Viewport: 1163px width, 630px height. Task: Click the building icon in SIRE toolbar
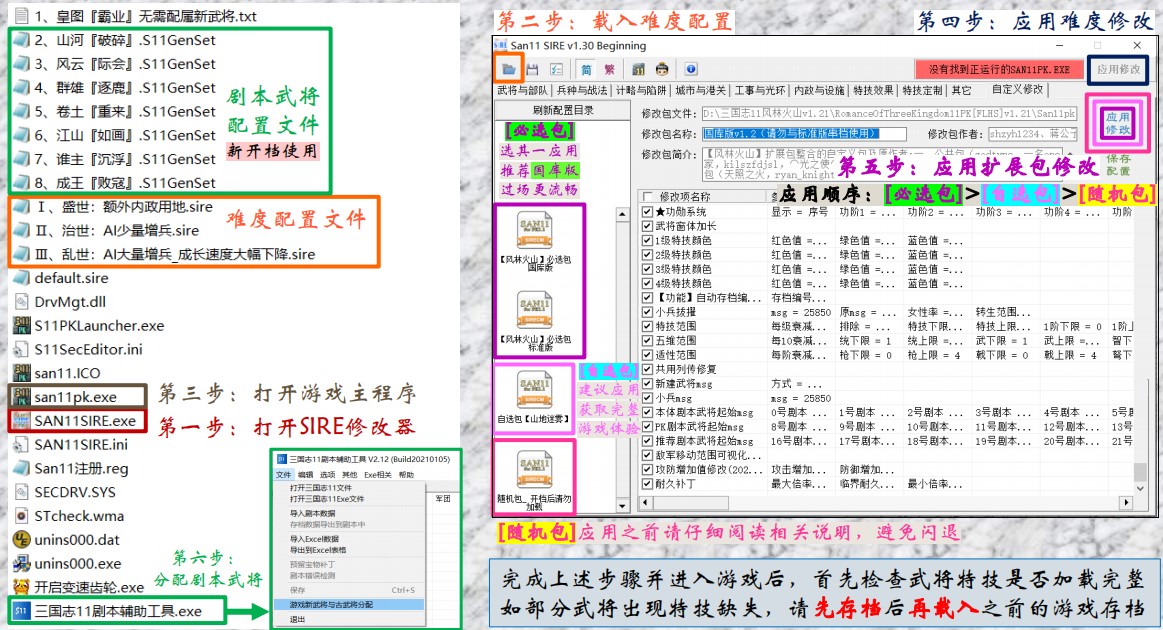(x=638, y=69)
